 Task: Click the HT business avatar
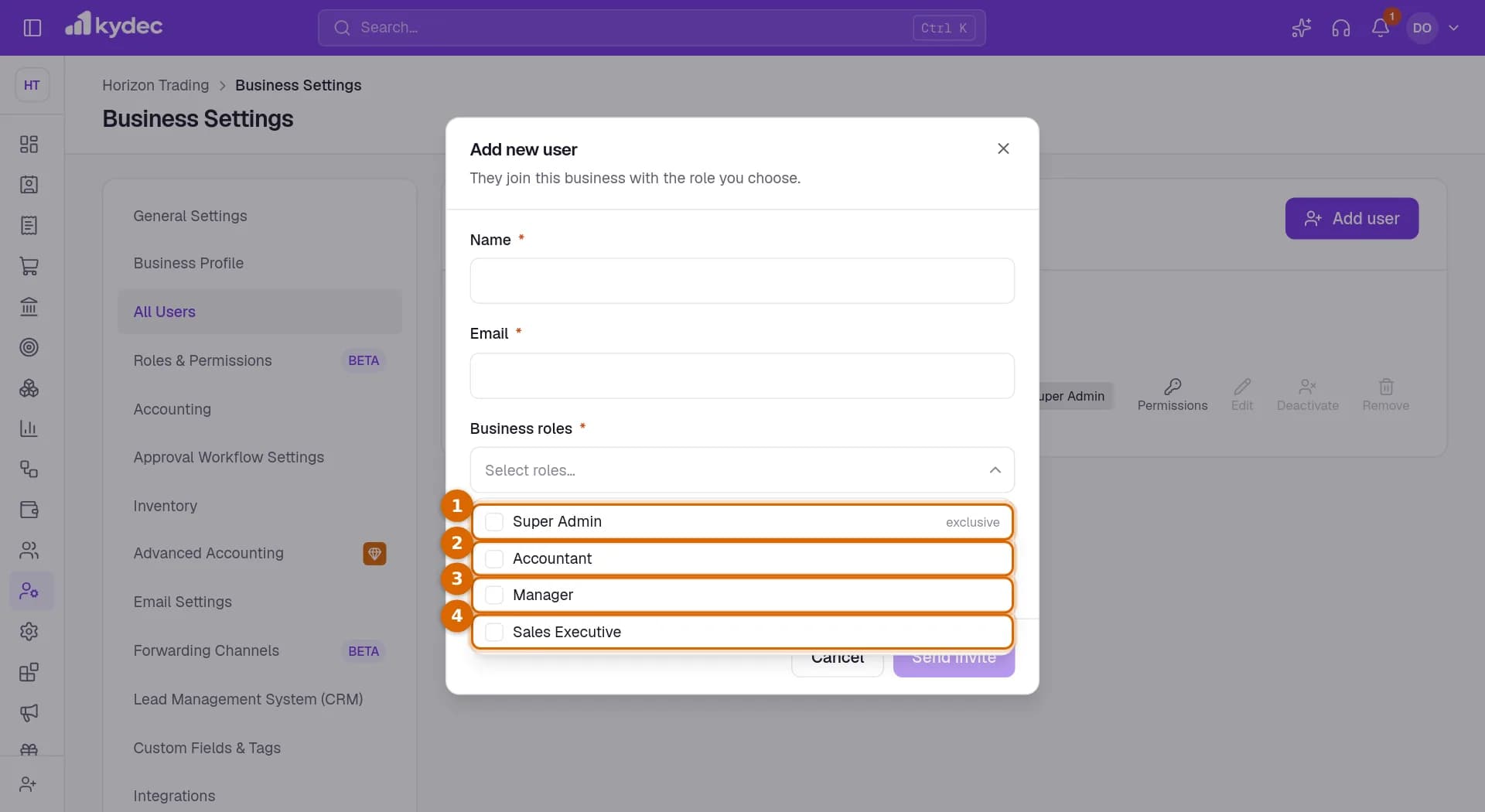pyautogui.click(x=32, y=85)
